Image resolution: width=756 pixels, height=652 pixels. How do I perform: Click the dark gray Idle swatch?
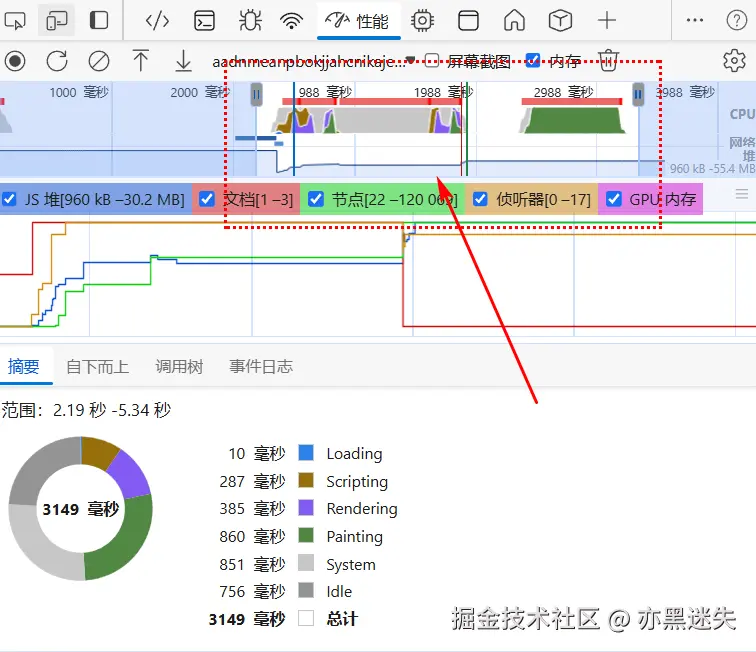click(x=306, y=590)
